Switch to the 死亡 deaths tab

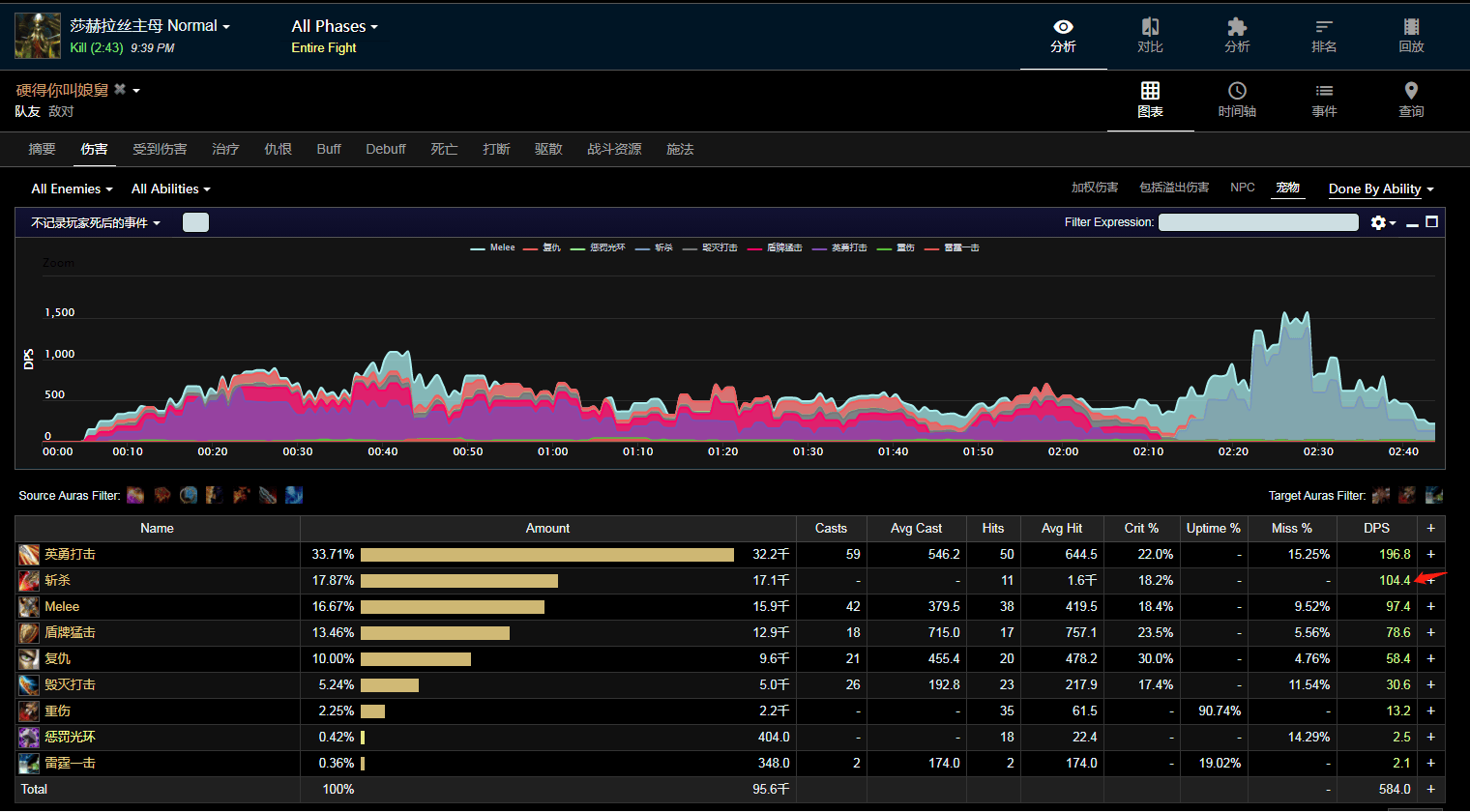pos(444,149)
